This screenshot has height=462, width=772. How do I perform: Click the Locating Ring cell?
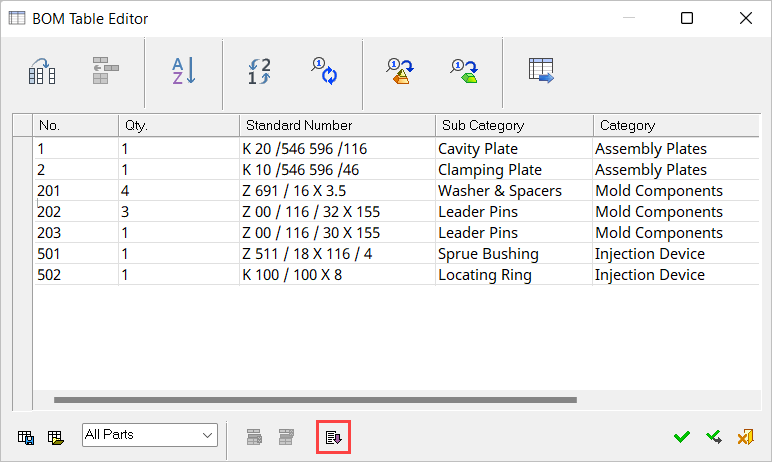tap(514, 275)
